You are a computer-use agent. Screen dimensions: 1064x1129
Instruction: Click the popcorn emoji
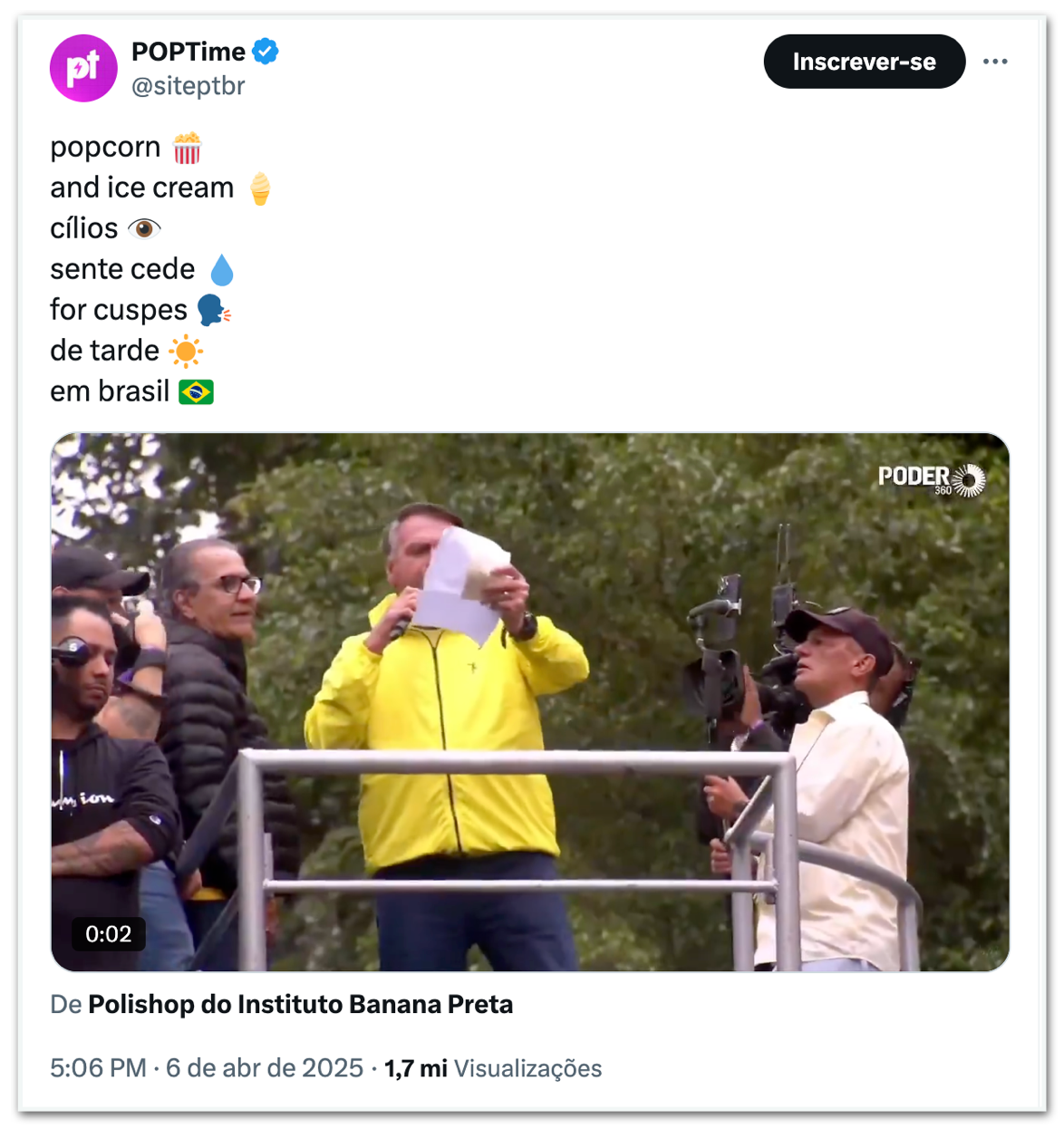click(x=187, y=148)
